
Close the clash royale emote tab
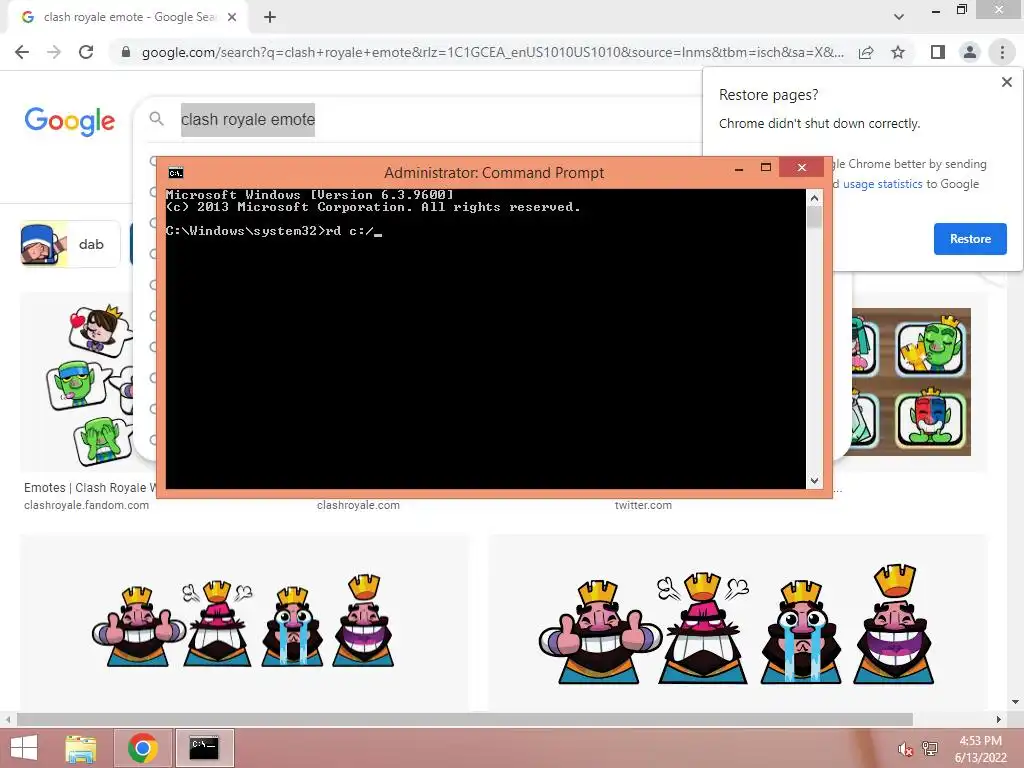(x=232, y=18)
